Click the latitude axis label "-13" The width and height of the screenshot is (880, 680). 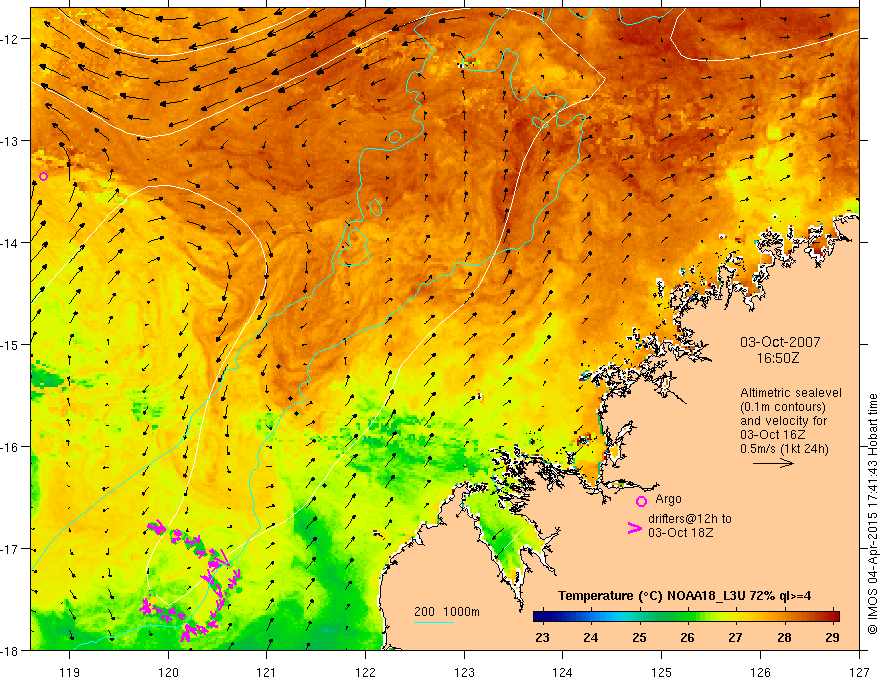[x=11, y=141]
